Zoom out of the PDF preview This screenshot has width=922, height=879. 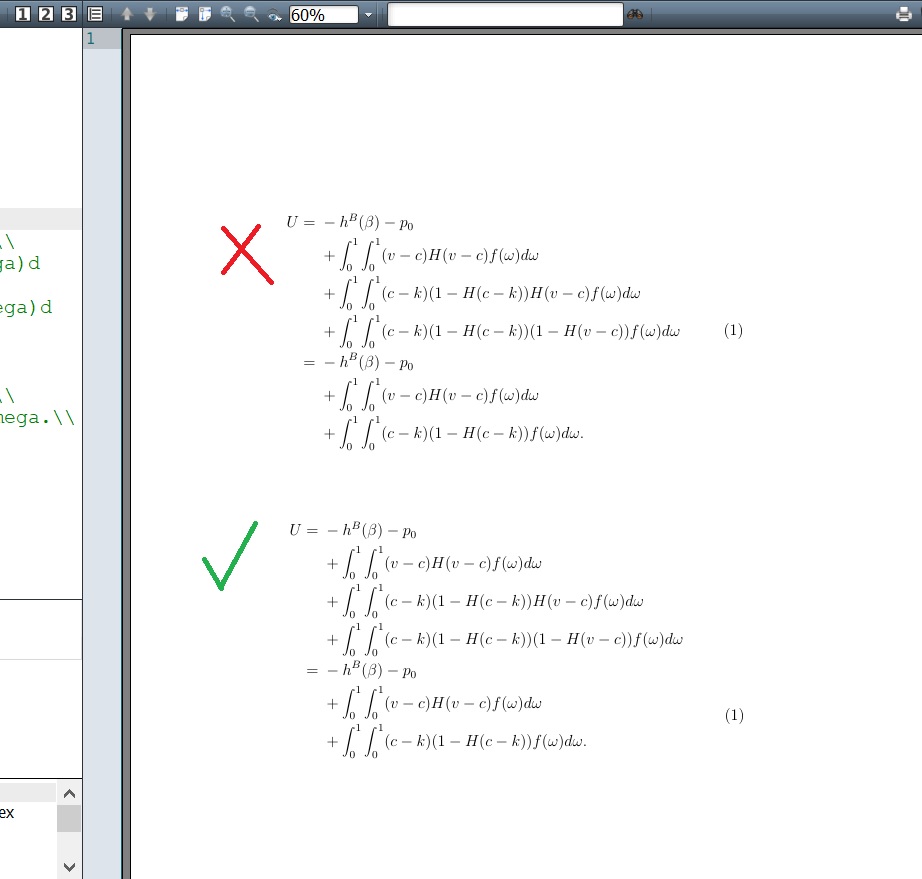251,14
